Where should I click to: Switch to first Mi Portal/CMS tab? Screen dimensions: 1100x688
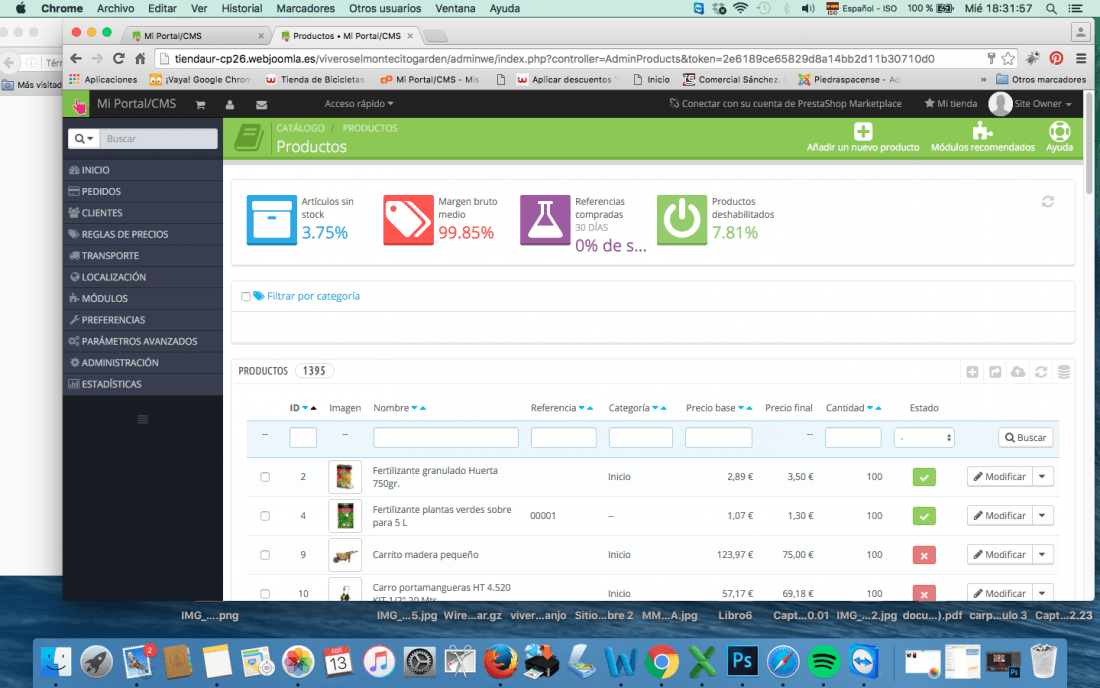pyautogui.click(x=196, y=35)
